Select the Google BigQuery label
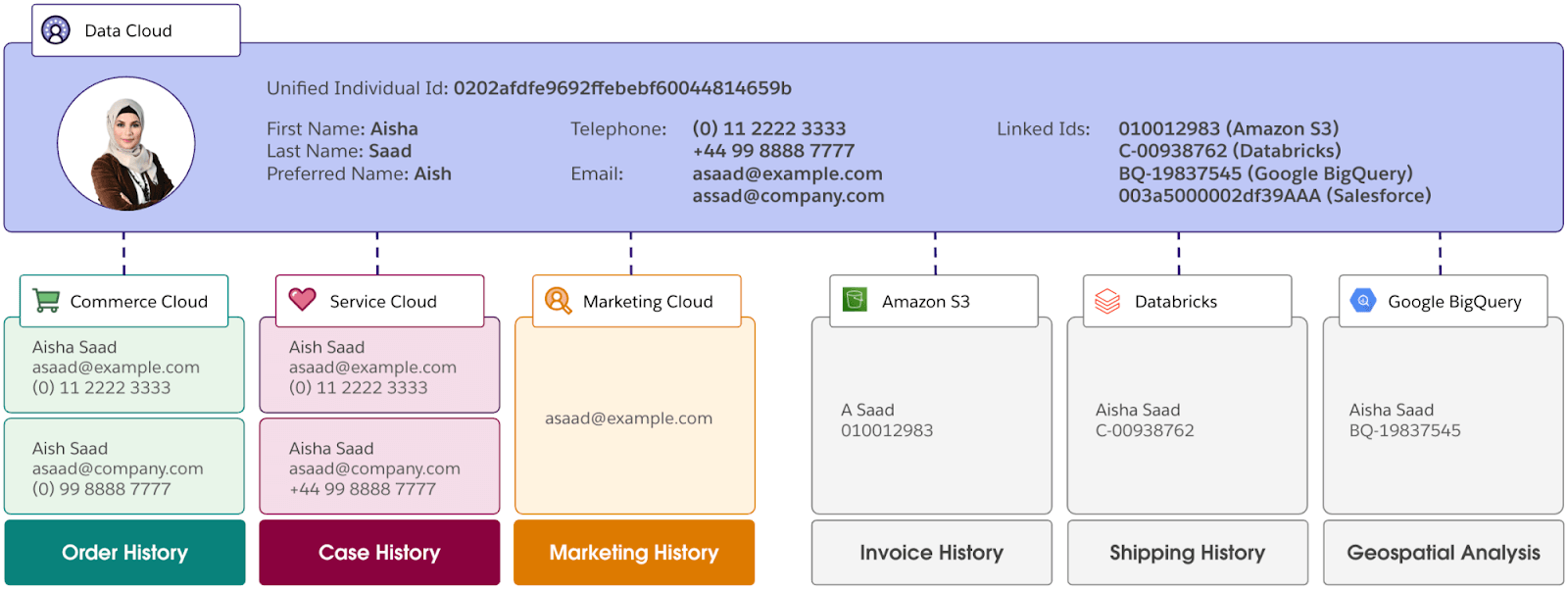Screen dimensions: 1568x590 [1454, 302]
